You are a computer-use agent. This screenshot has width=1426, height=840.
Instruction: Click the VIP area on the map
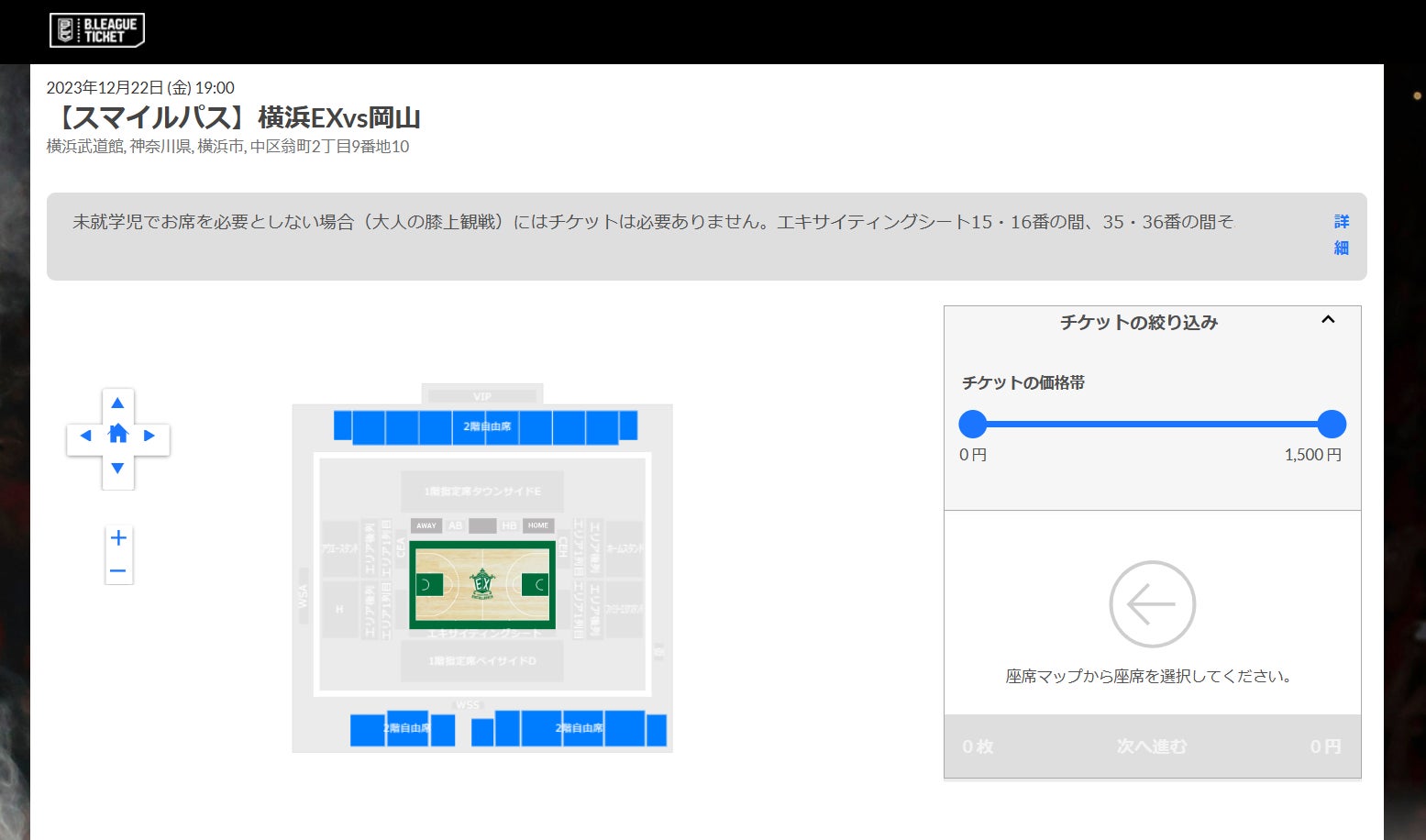(x=482, y=396)
